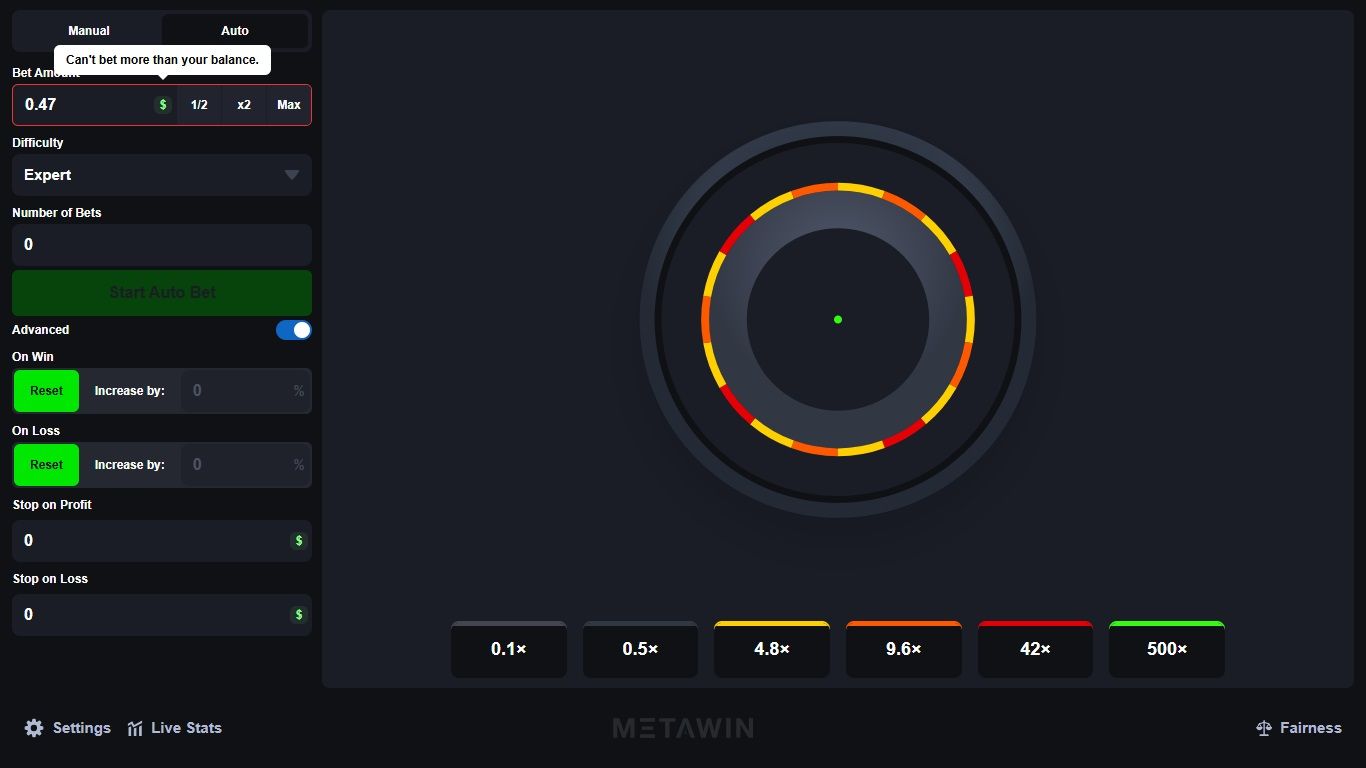Image resolution: width=1366 pixels, height=768 pixels.
Task: Select Reset under On Win
Action: 46,391
